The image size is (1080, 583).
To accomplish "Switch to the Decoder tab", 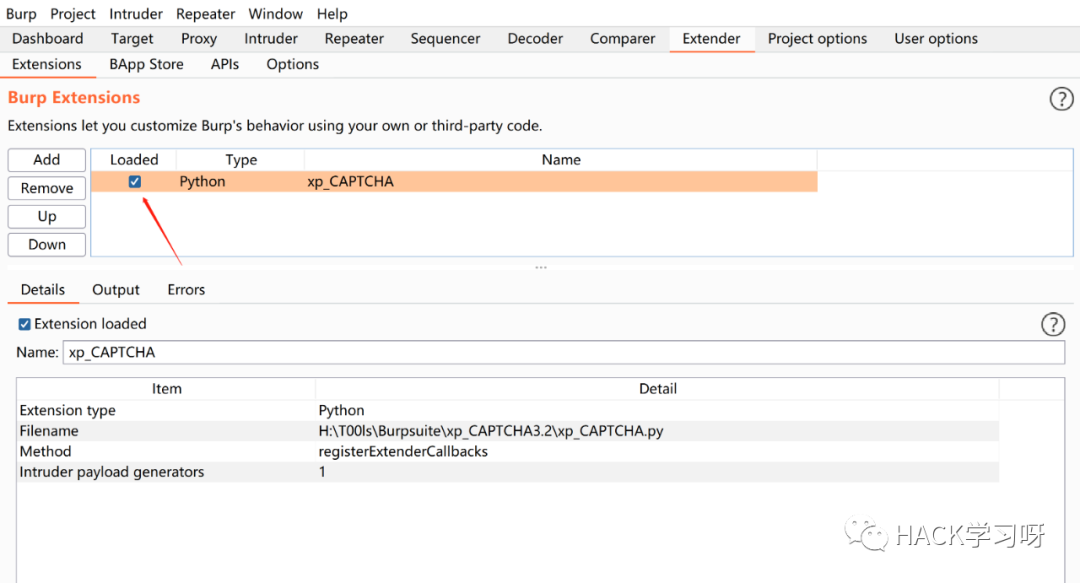I will tap(535, 39).
